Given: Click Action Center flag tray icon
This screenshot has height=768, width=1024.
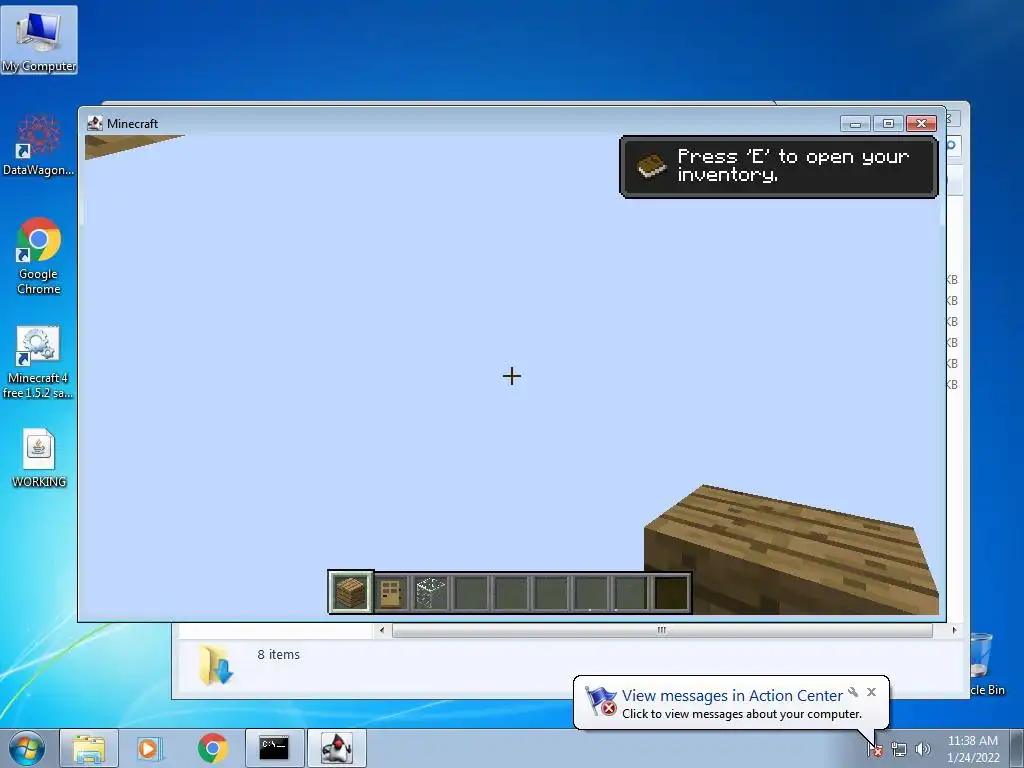Looking at the screenshot, I should (875, 750).
